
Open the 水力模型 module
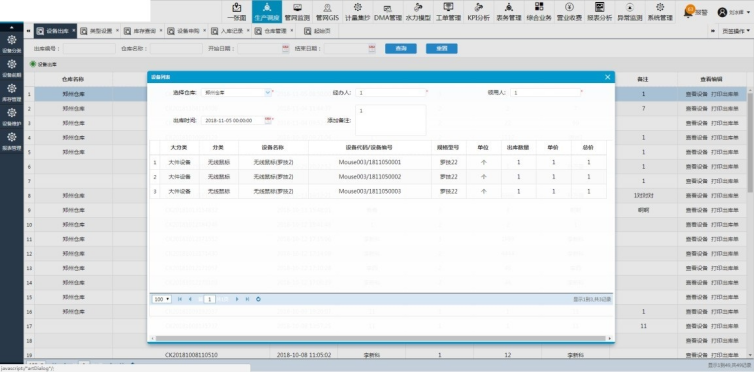click(418, 12)
